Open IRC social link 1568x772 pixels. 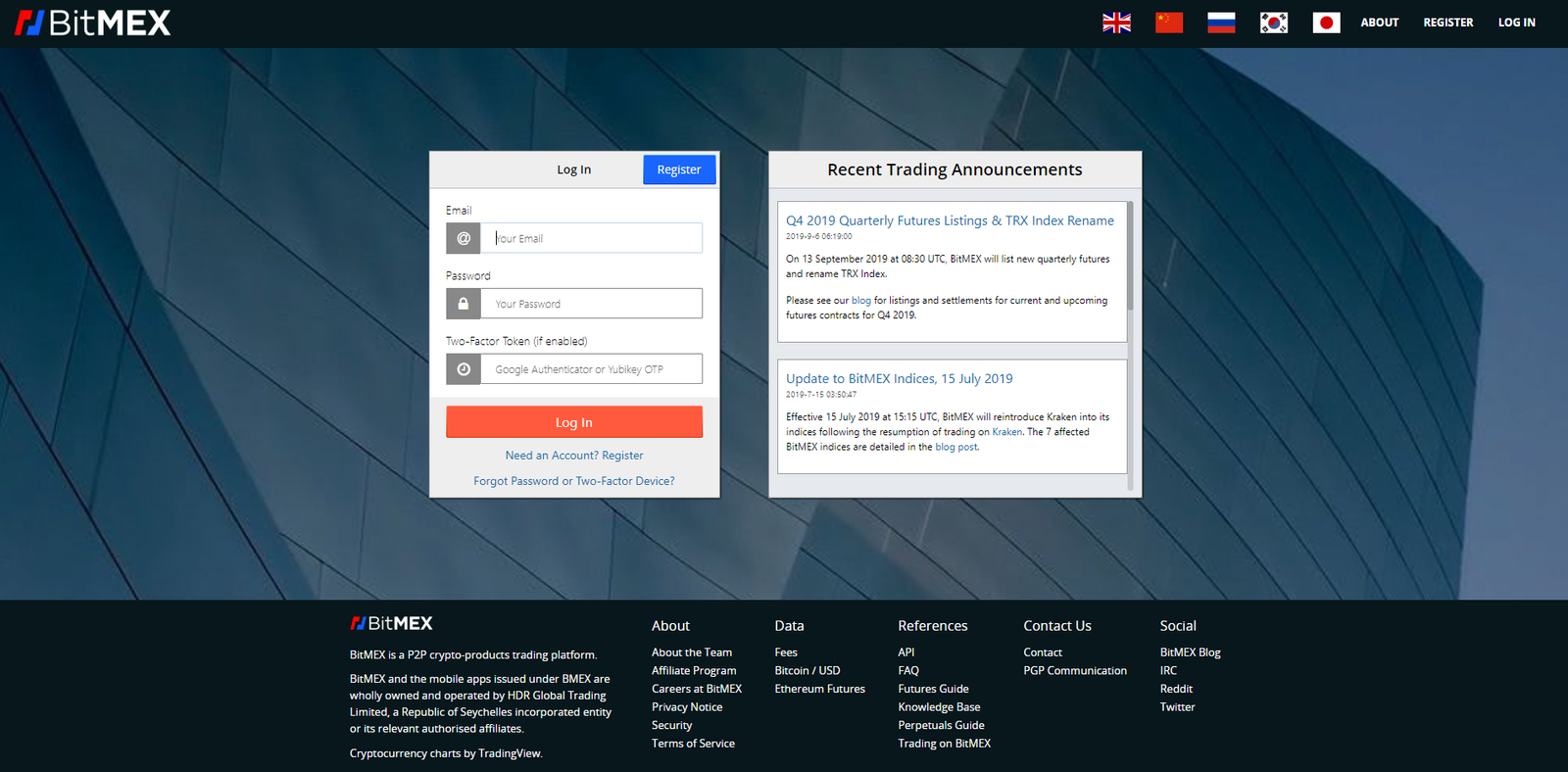[x=1168, y=671]
